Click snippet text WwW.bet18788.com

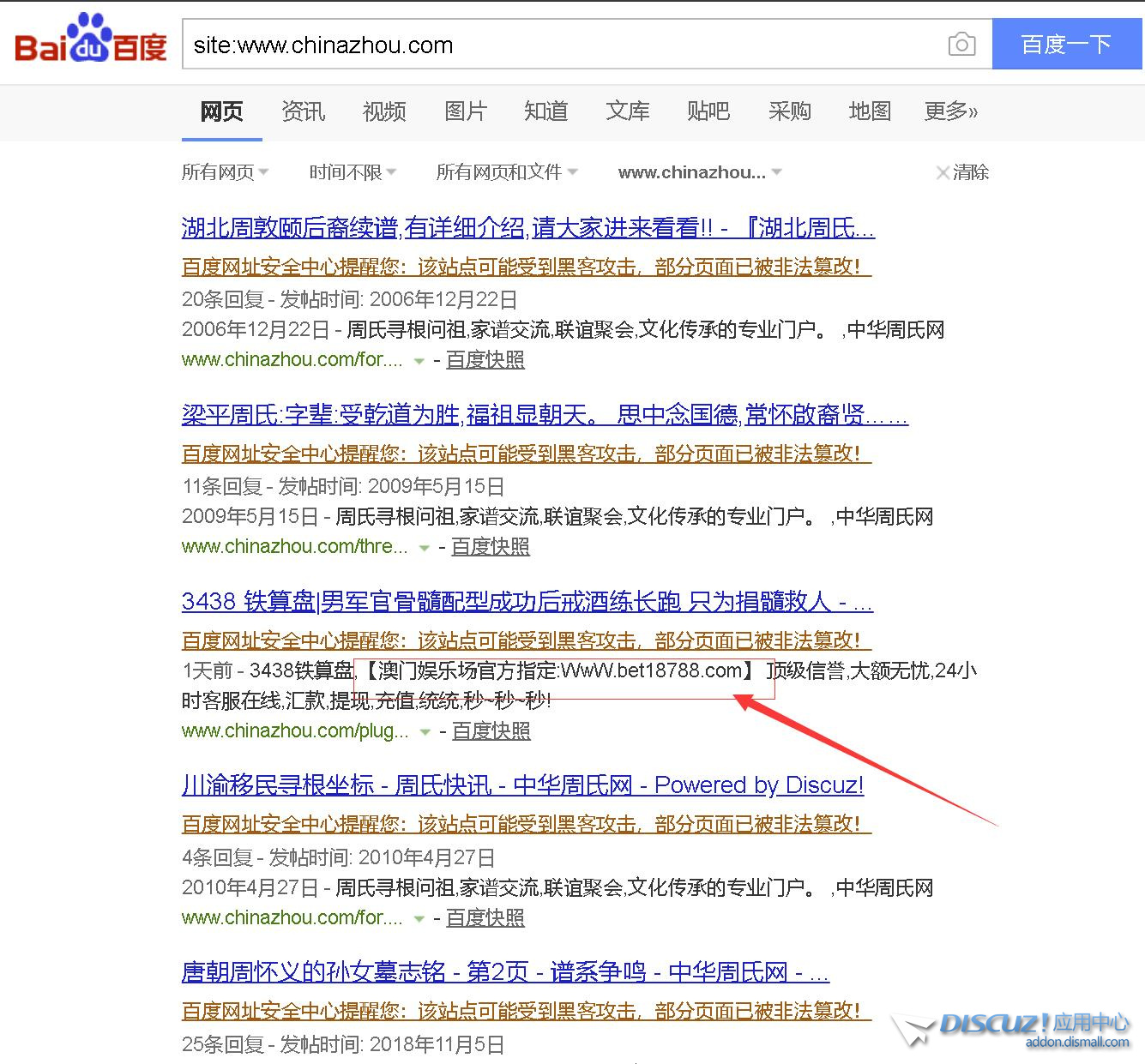[651, 670]
